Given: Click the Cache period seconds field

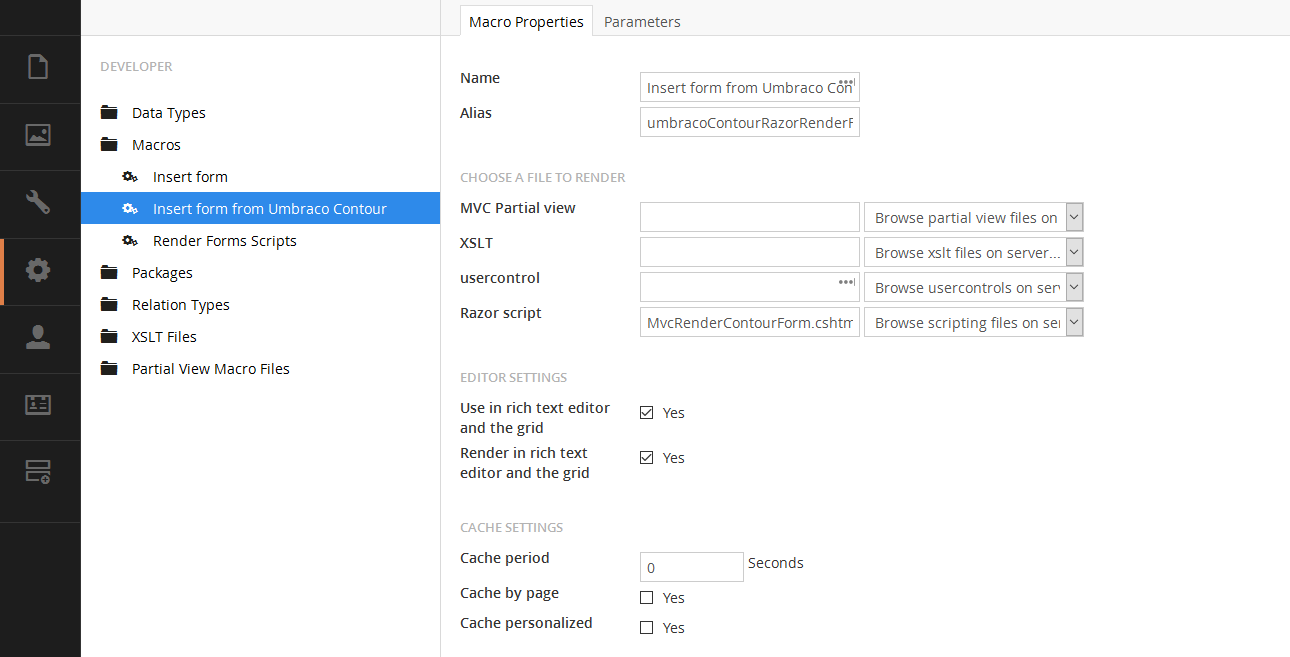Looking at the screenshot, I should [692, 567].
